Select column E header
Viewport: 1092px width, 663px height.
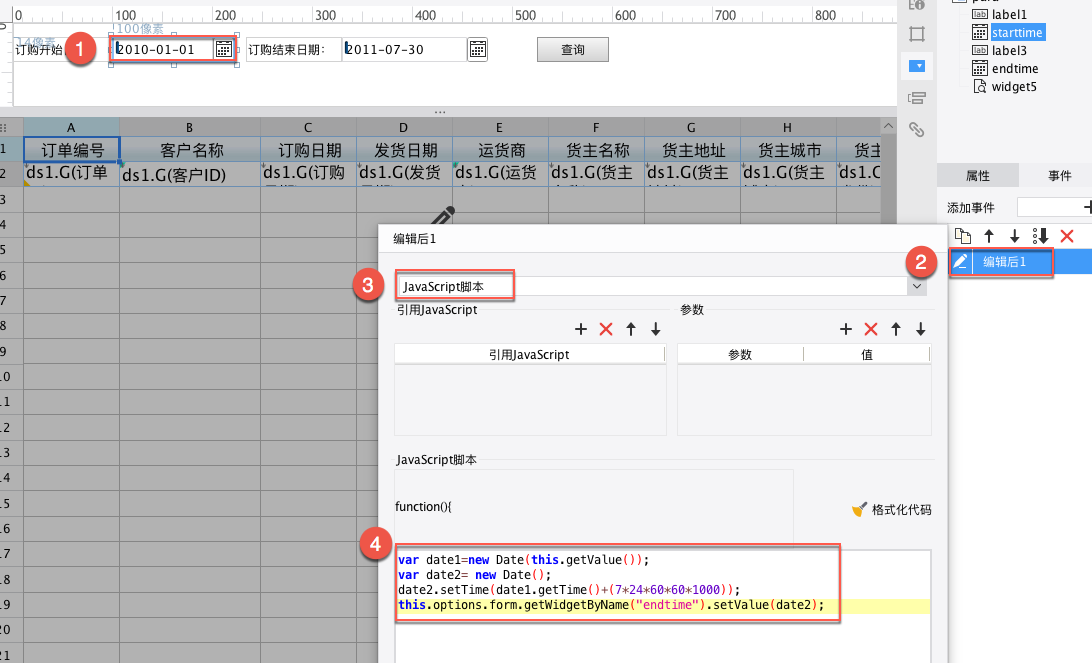click(x=500, y=127)
